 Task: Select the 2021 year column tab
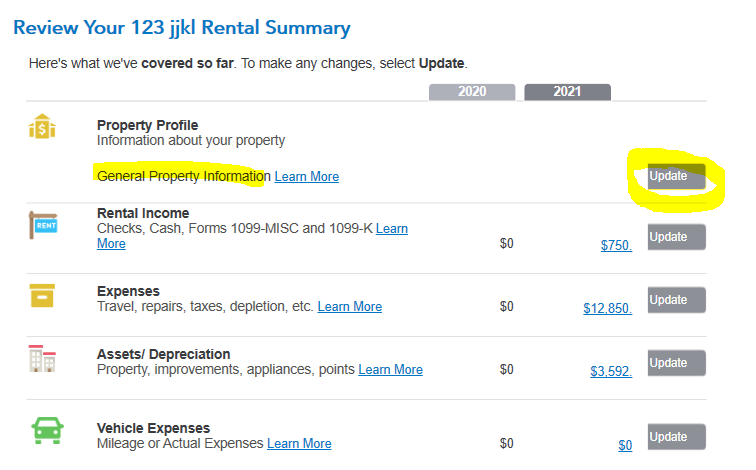click(567, 92)
